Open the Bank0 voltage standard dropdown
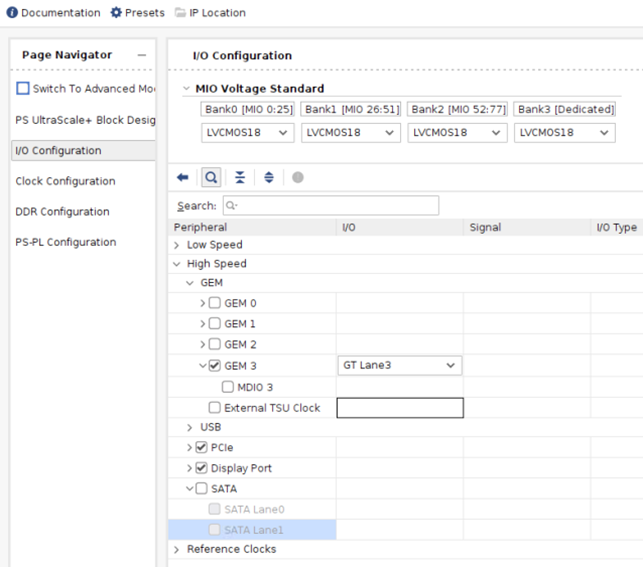Image resolution: width=643 pixels, height=567 pixels. pos(248,132)
